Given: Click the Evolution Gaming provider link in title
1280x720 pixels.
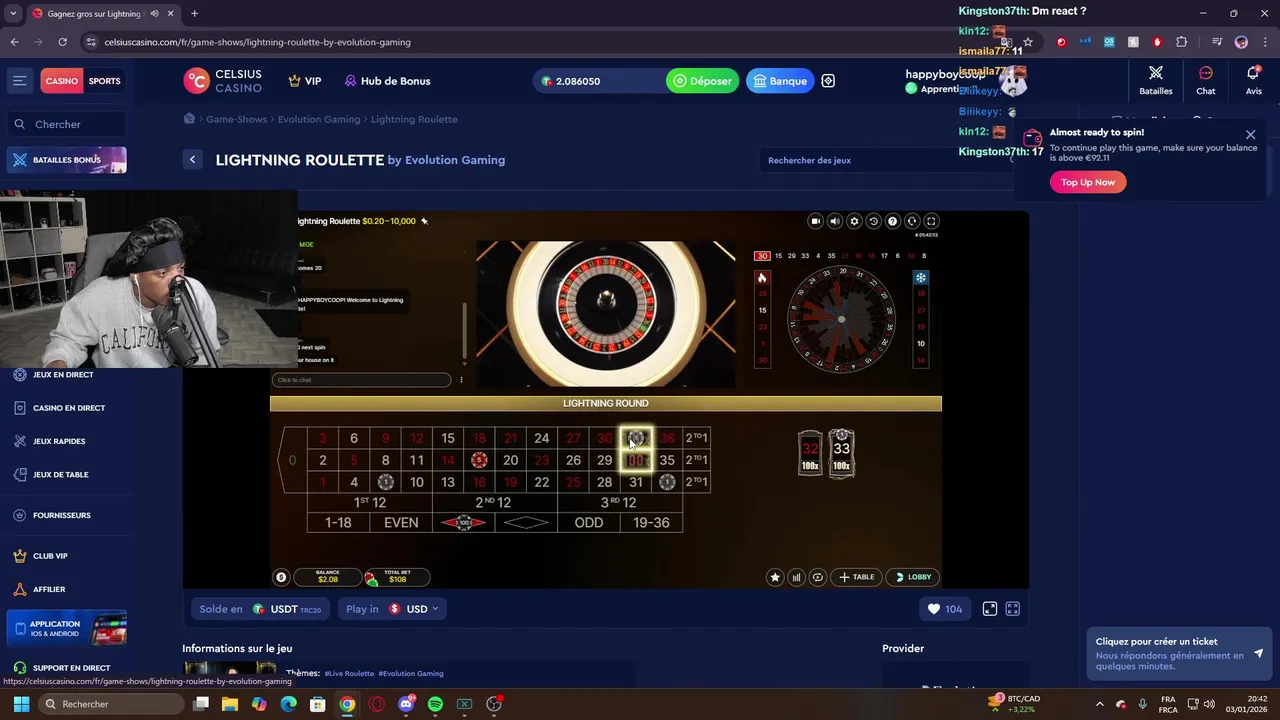Looking at the screenshot, I should [455, 160].
